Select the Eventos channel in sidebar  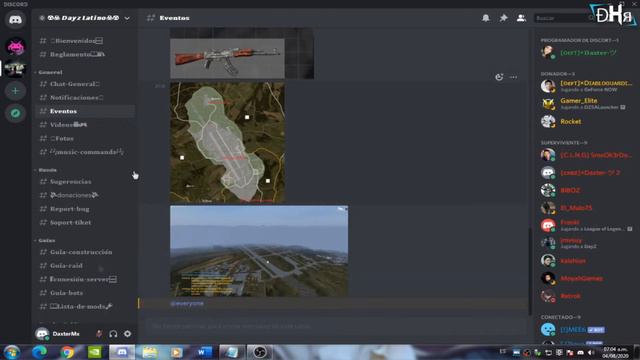[x=85, y=111]
